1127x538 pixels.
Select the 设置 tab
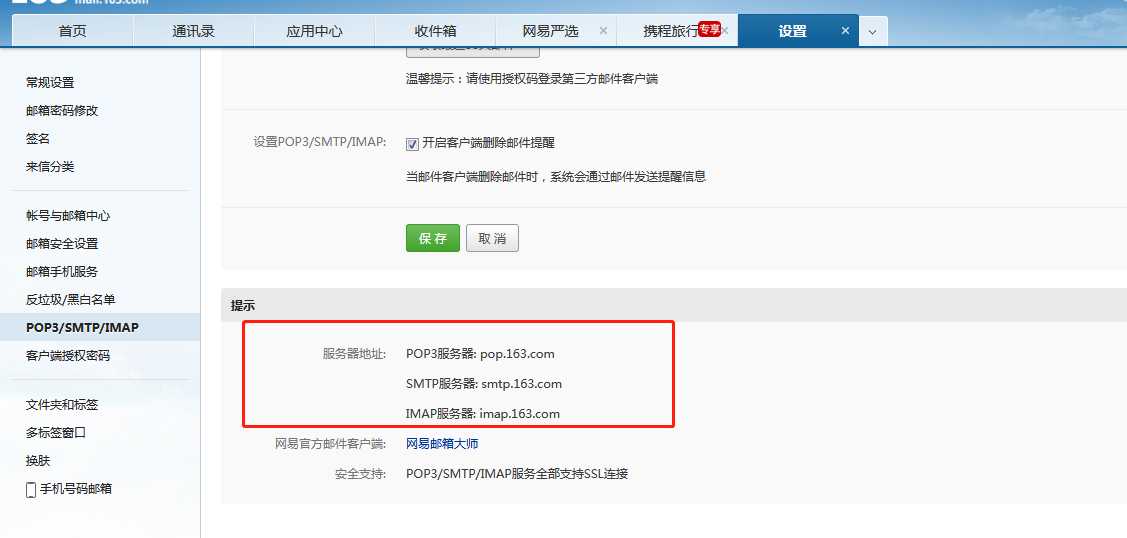792,32
